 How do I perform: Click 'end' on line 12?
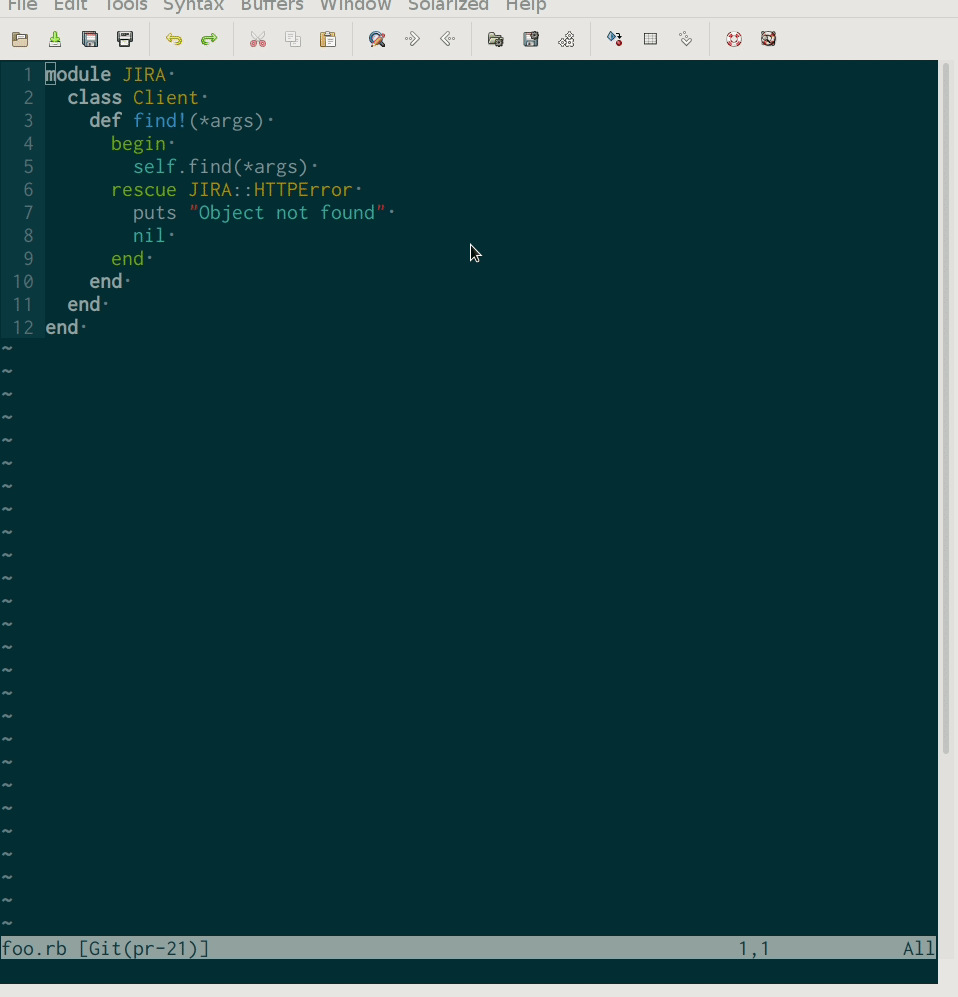tap(62, 327)
